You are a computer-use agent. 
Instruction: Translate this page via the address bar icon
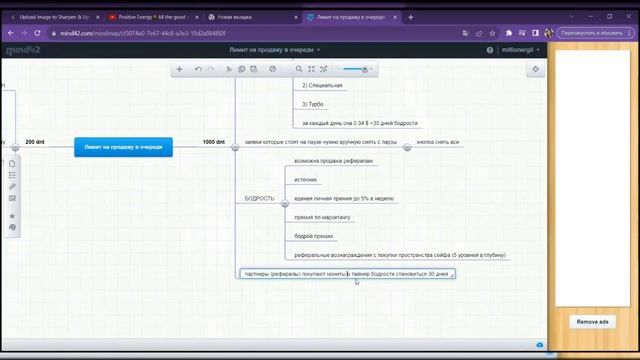tap(465, 33)
